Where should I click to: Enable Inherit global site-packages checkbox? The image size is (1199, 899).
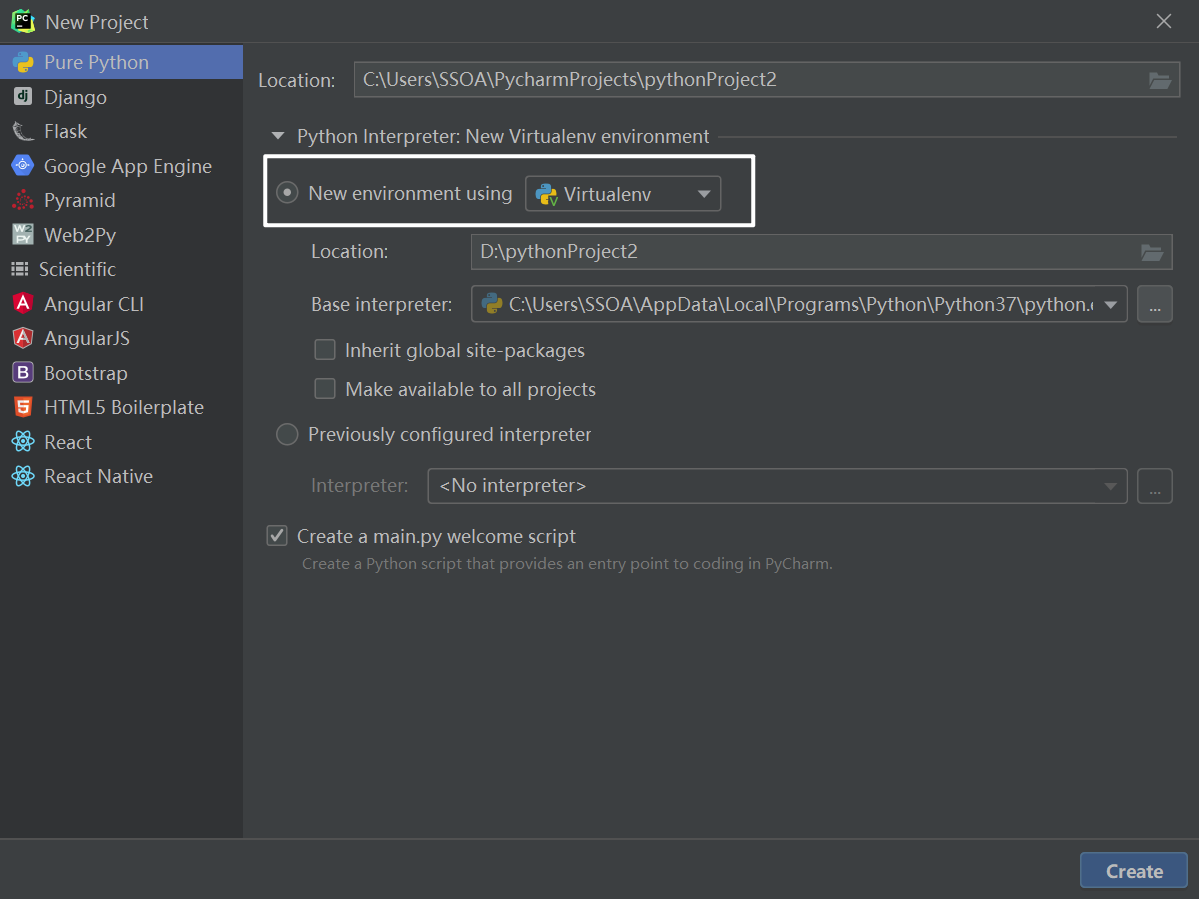325,350
